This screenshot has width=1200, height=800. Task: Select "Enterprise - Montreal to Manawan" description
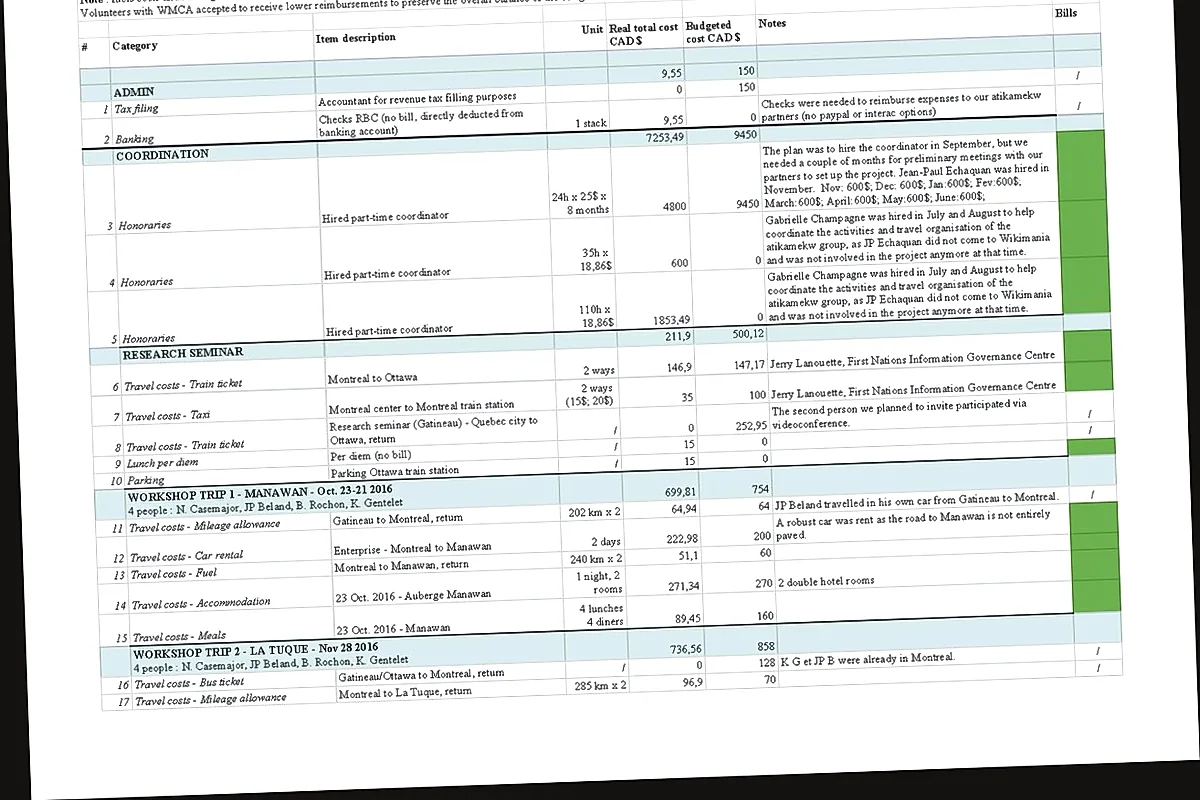[413, 549]
